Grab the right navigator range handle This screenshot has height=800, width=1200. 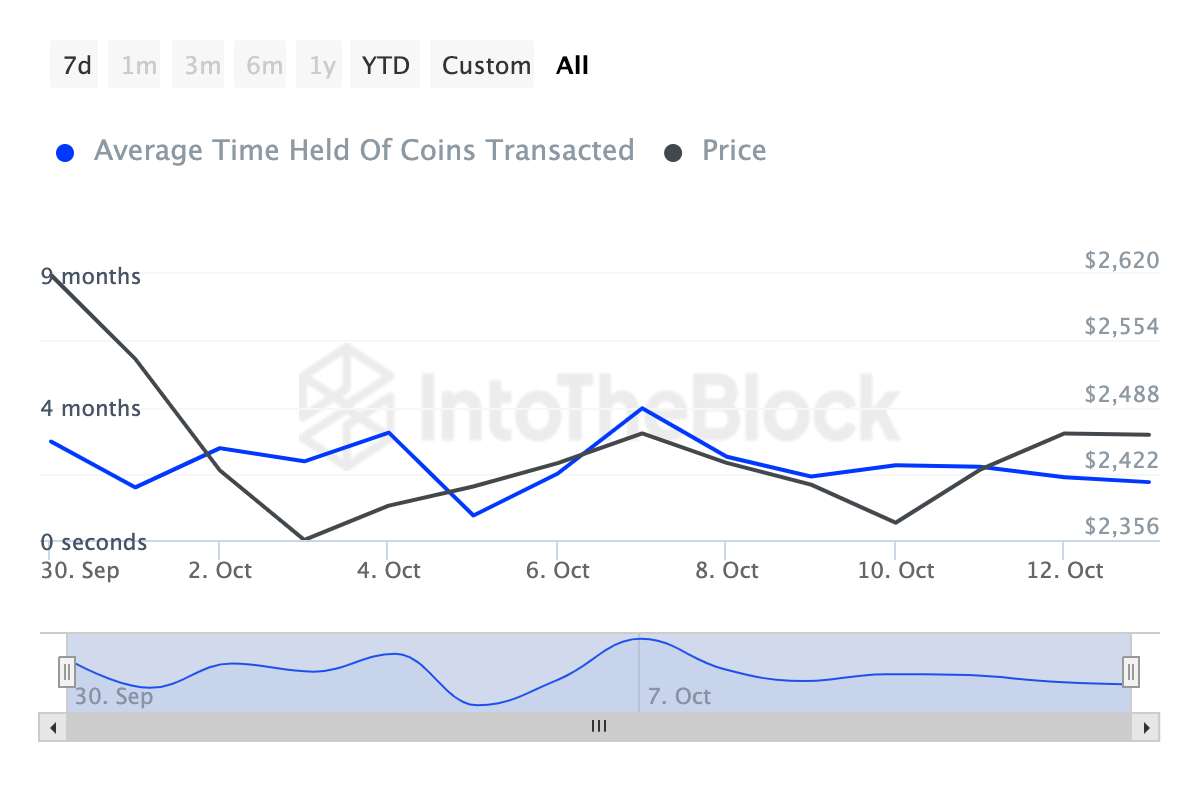1131,671
